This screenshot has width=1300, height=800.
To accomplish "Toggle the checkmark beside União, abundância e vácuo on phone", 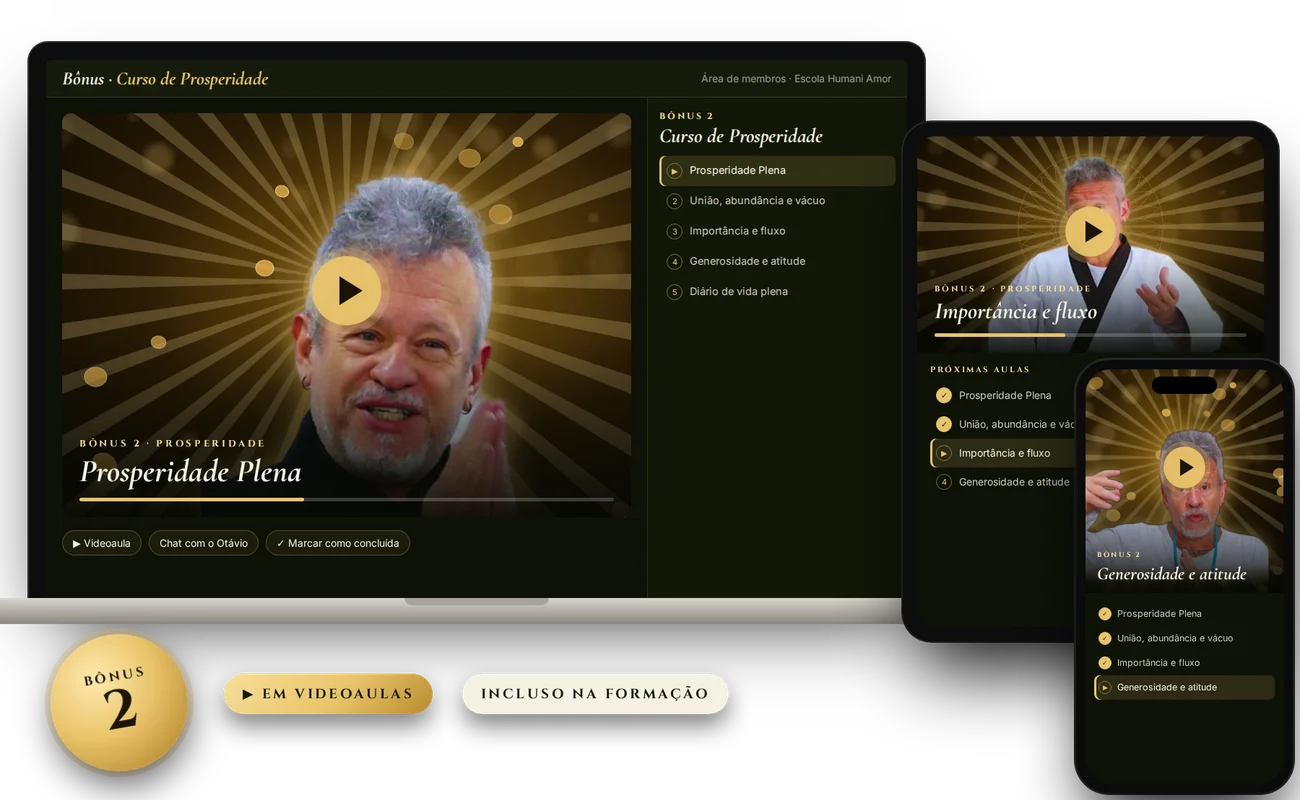I will tap(1105, 638).
